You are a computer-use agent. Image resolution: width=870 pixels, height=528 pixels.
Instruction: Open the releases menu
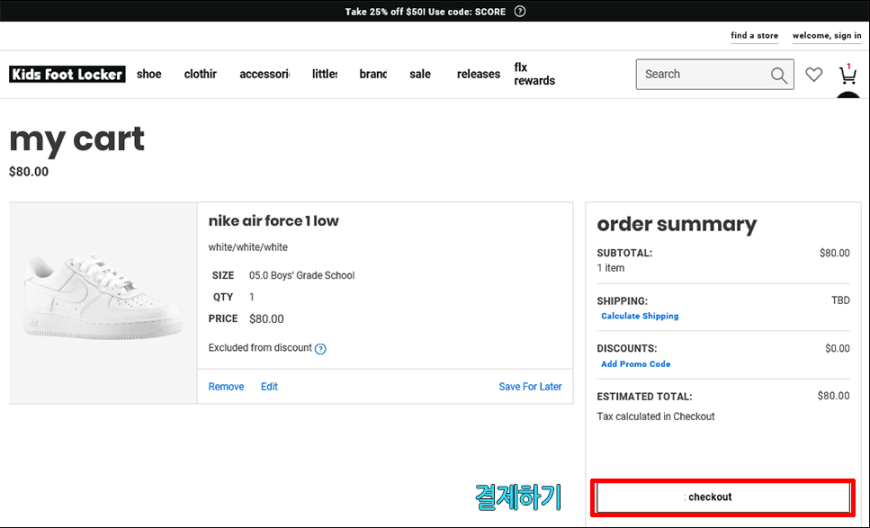click(x=478, y=74)
